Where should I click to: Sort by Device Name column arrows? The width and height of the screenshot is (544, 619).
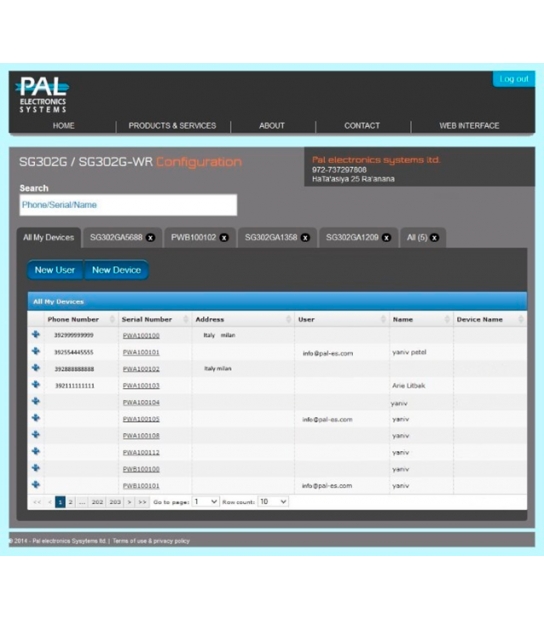521,319
